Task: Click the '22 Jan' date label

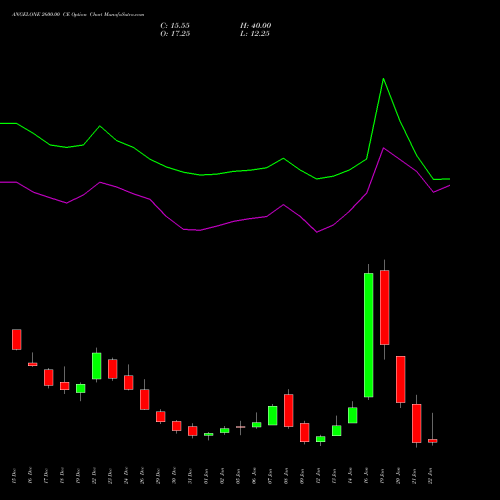Action: pos(430,476)
